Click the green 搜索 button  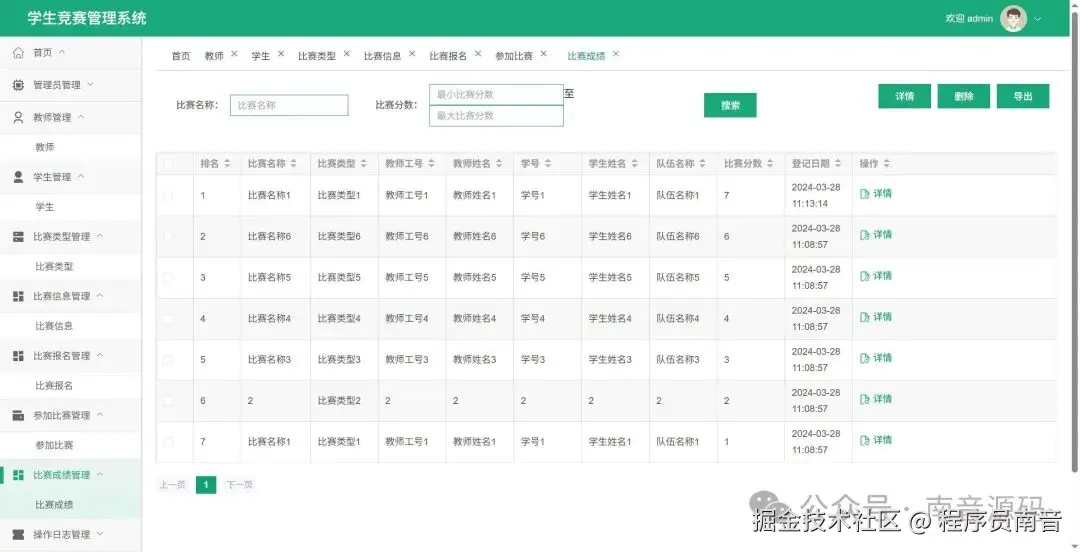pyautogui.click(x=730, y=105)
